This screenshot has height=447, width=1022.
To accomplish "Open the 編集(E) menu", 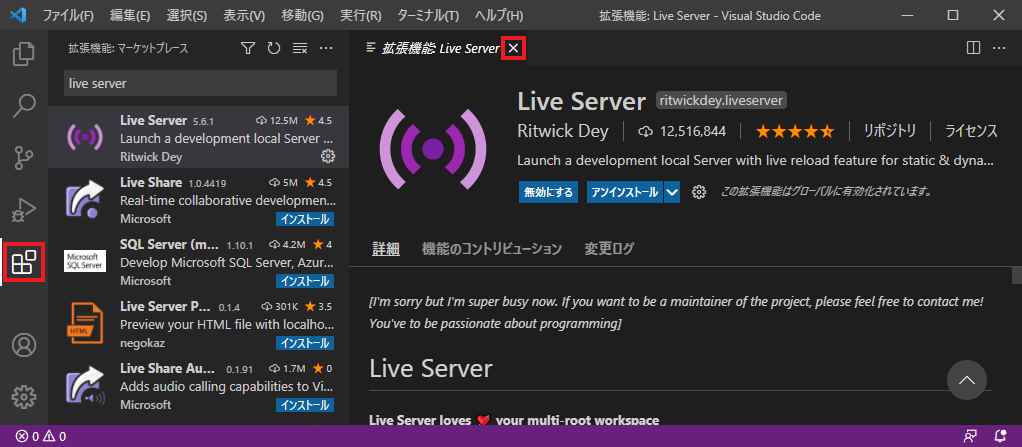I will pos(129,15).
